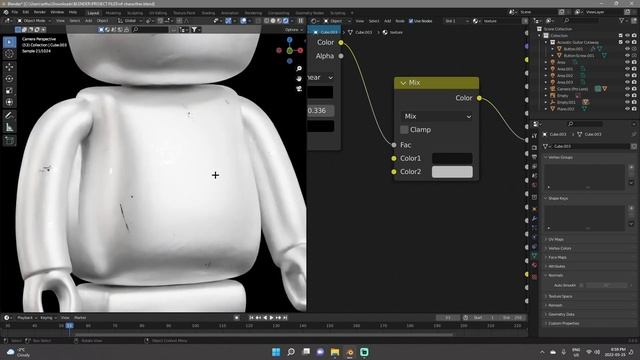The width and height of the screenshot is (640, 360).
Task: Toggle the camera view icon in viewport
Action: (x=299, y=88)
